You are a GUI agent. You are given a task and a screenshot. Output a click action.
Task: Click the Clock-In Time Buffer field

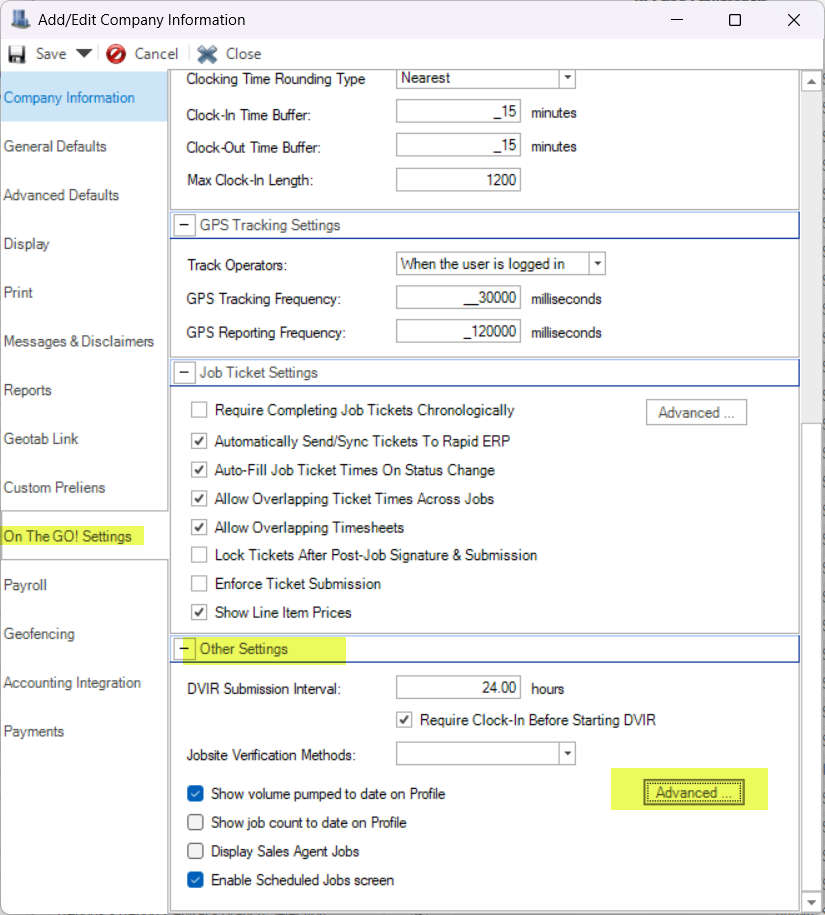[x=458, y=111]
